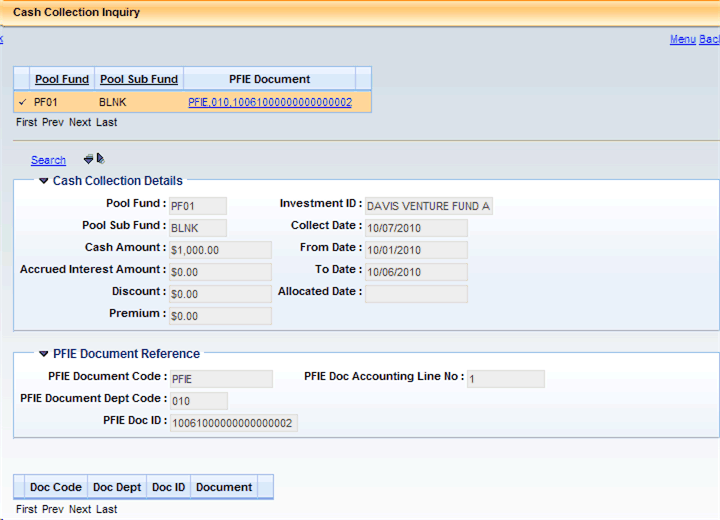720x520 pixels.
Task: Open PFIE,010,10061000000000000002 document link
Action: [270, 102]
